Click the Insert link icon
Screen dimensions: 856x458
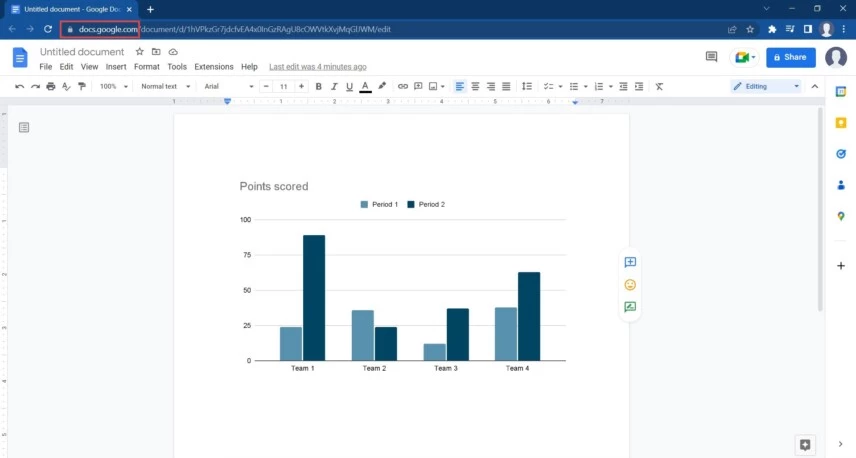tap(403, 86)
